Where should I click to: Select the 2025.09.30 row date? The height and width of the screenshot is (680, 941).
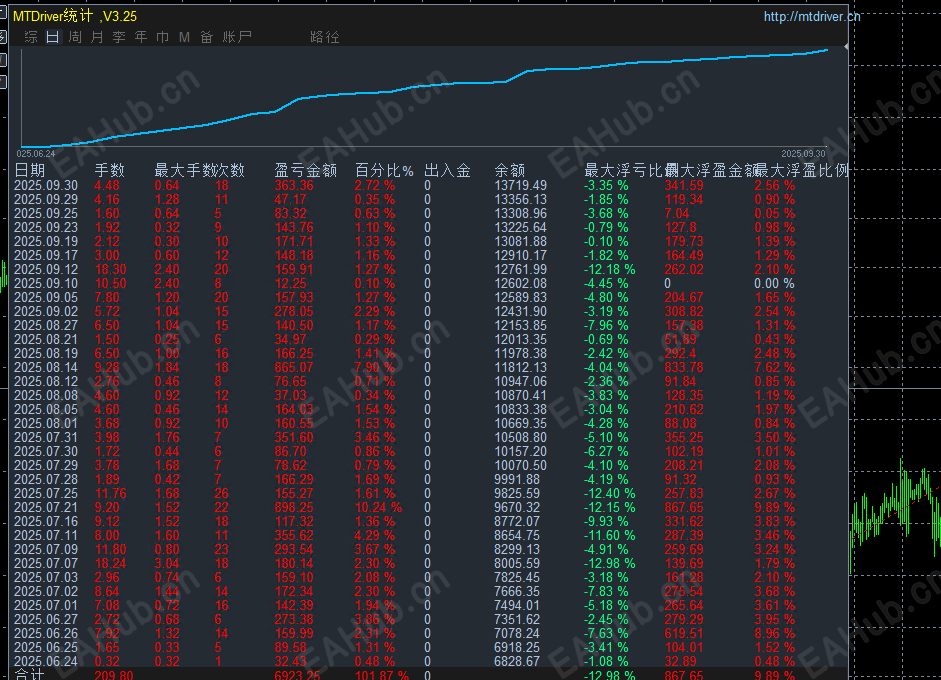click(x=46, y=186)
